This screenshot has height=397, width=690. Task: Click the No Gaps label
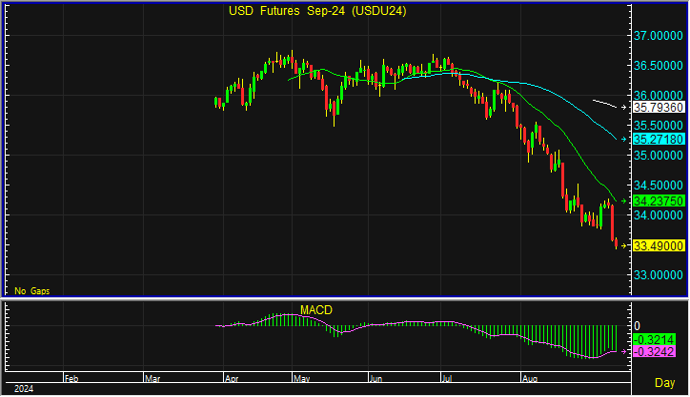pyautogui.click(x=32, y=291)
